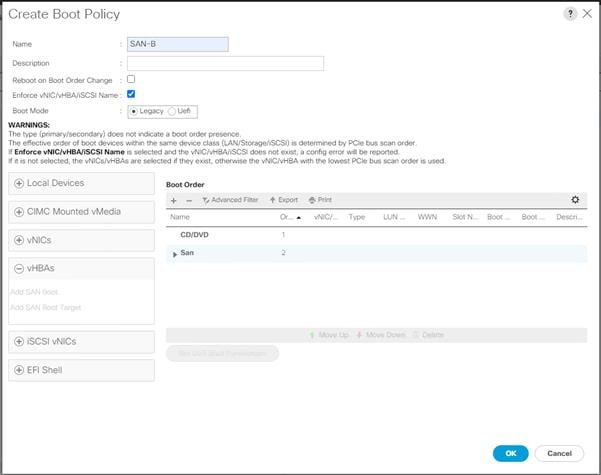Image resolution: width=601 pixels, height=475 pixels.
Task: Uncheck Enforce vNIC/vHBA/iSCSI Name checkbox
Action: [x=131, y=94]
